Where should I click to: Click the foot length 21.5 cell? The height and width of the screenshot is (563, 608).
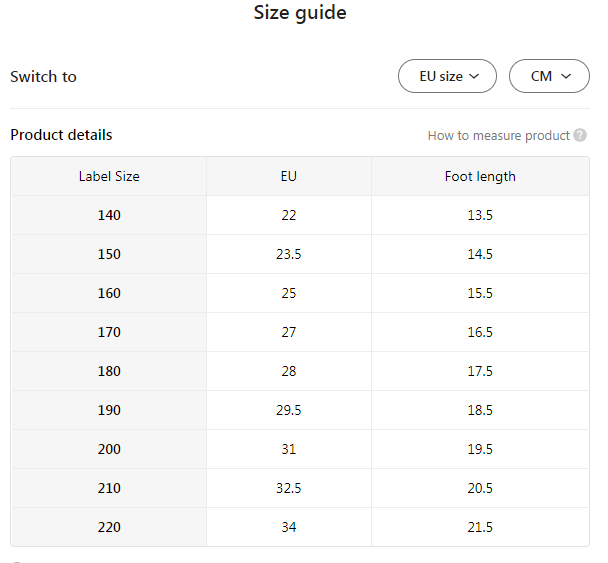pos(480,527)
